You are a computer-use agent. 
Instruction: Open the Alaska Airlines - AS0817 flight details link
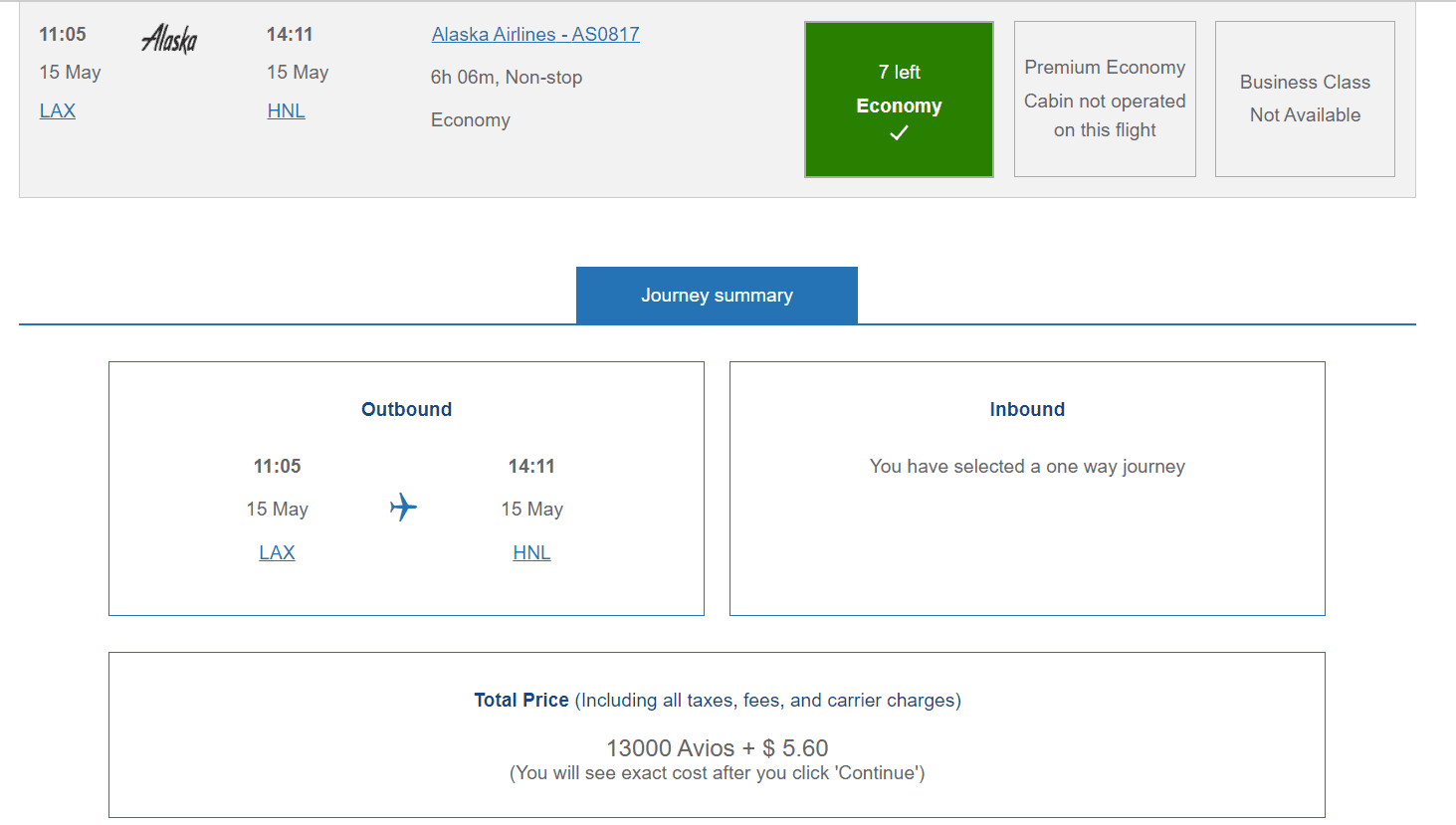click(x=535, y=34)
